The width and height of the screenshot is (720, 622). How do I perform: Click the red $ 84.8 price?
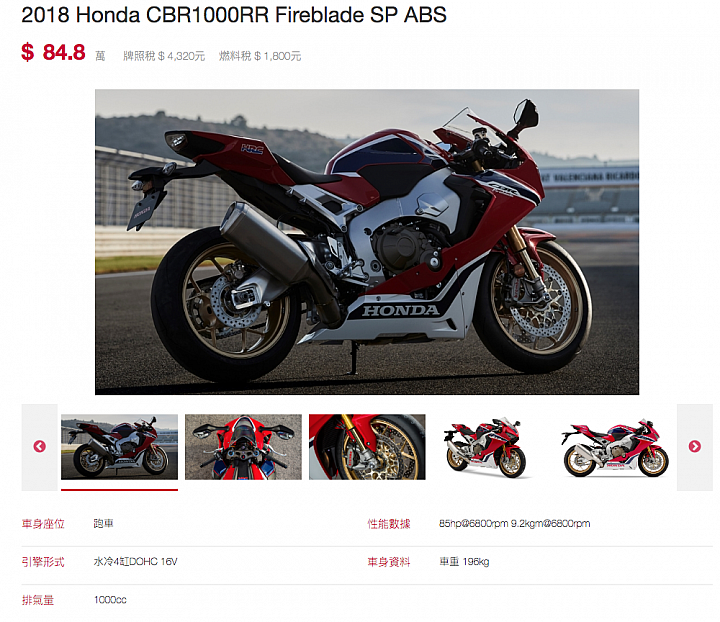pyautogui.click(x=53, y=52)
